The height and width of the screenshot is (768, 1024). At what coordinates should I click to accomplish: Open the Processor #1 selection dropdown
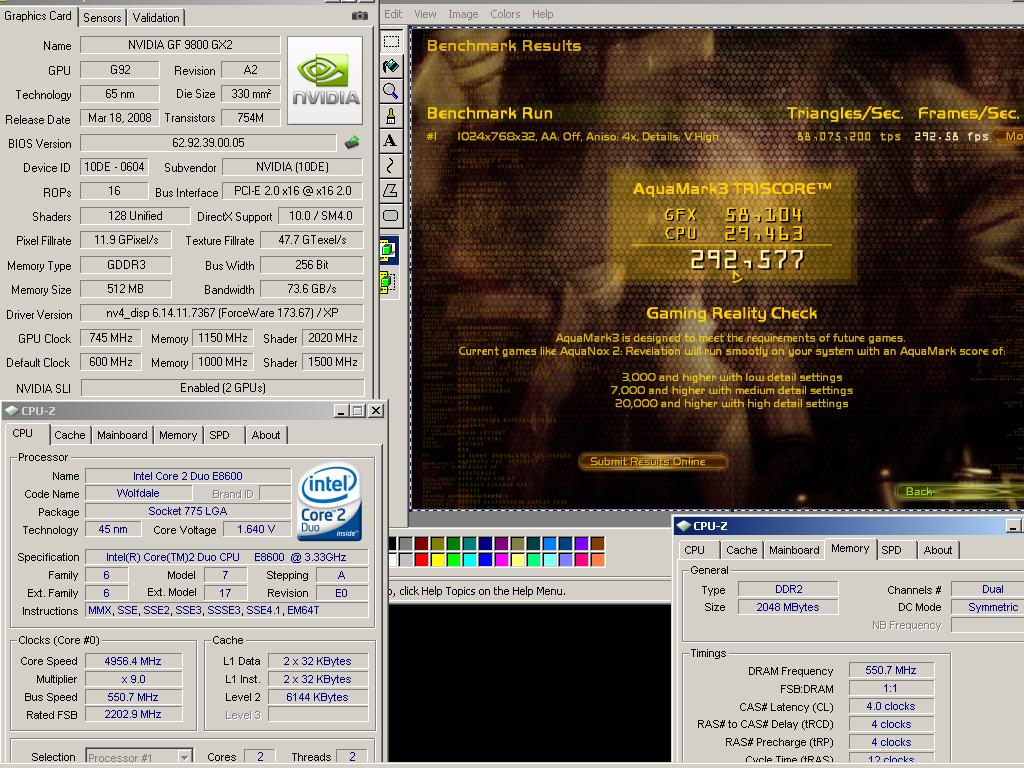184,758
